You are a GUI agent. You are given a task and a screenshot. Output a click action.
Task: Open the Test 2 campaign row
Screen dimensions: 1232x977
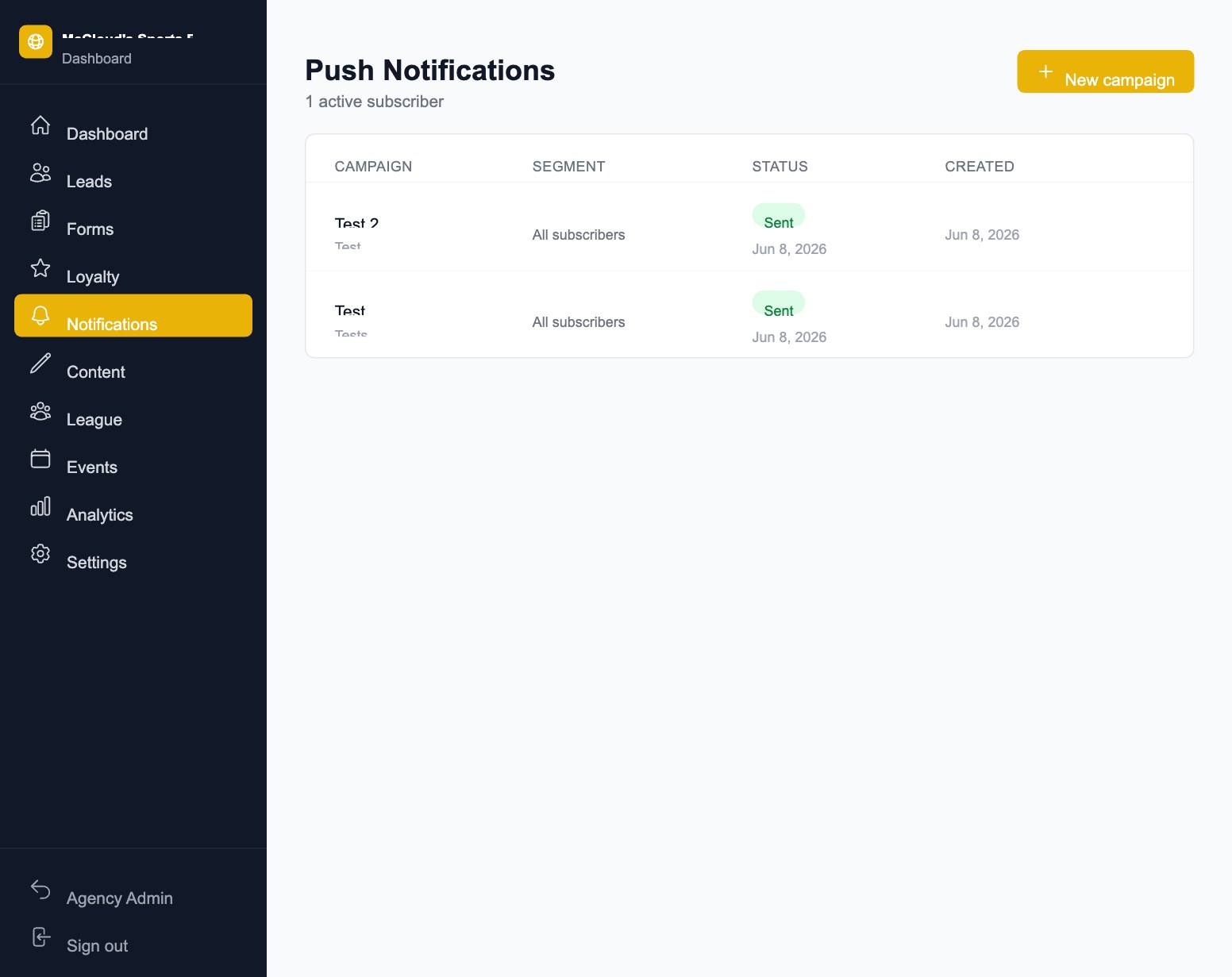pos(749,227)
